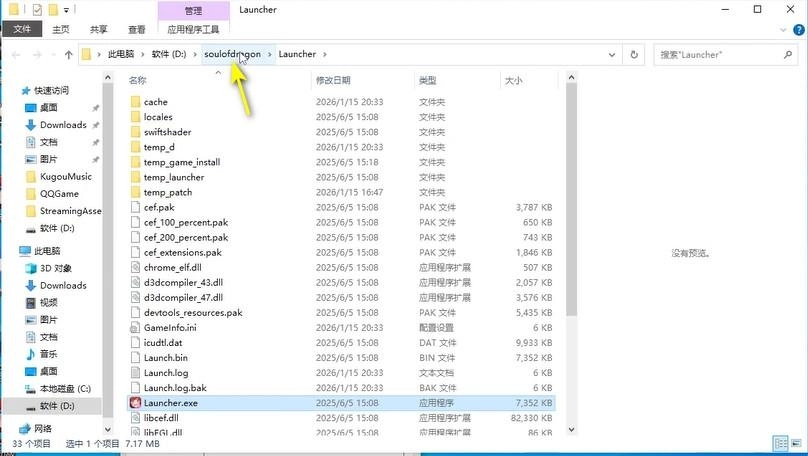
Task: Open the temp_game_install folder
Action: pos(181,162)
